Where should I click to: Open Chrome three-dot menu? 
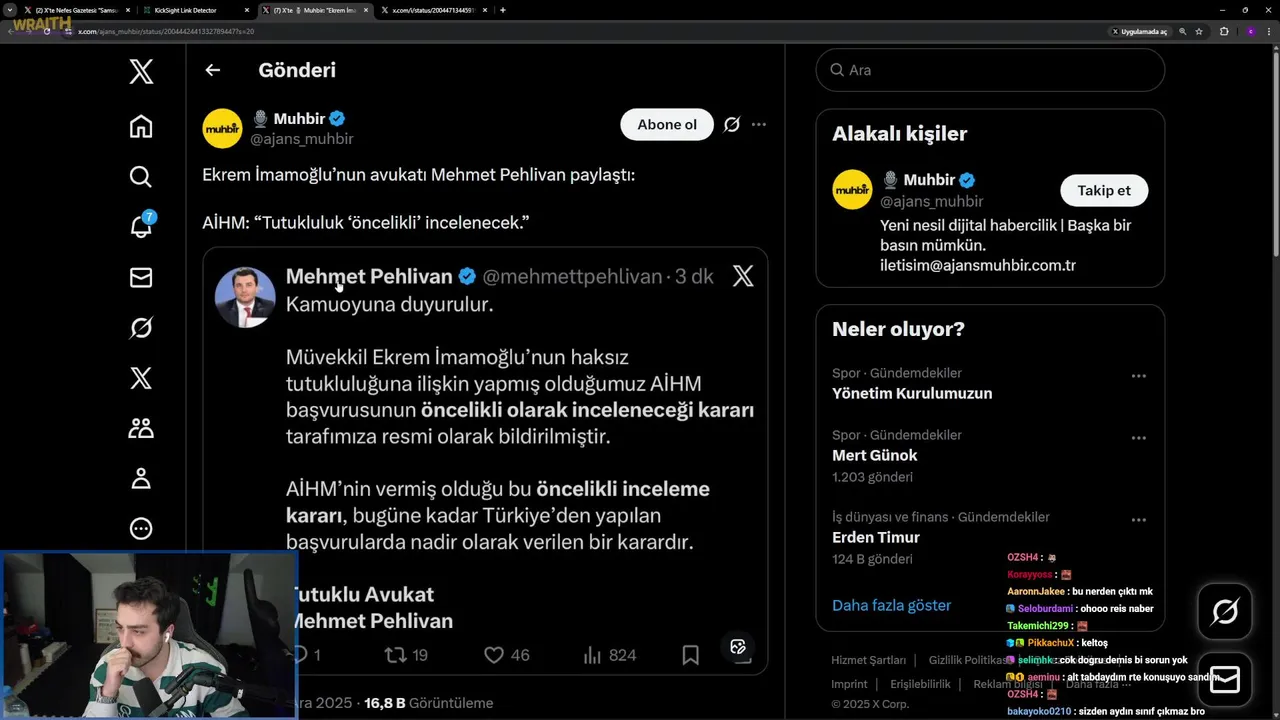point(1270,31)
